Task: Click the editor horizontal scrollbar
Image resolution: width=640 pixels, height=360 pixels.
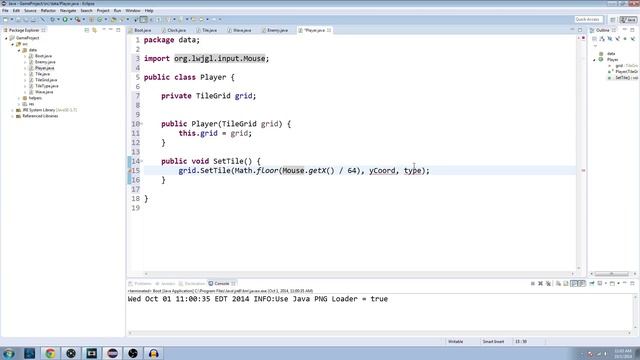Action: 359,274
